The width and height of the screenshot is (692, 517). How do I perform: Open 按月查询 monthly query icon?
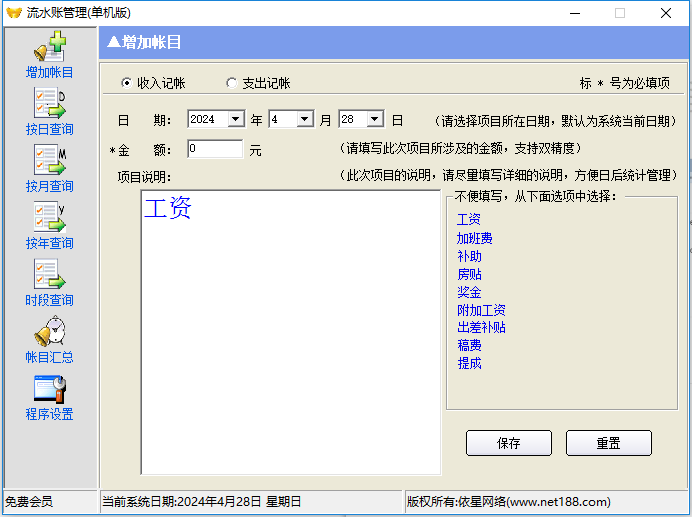(x=49, y=161)
